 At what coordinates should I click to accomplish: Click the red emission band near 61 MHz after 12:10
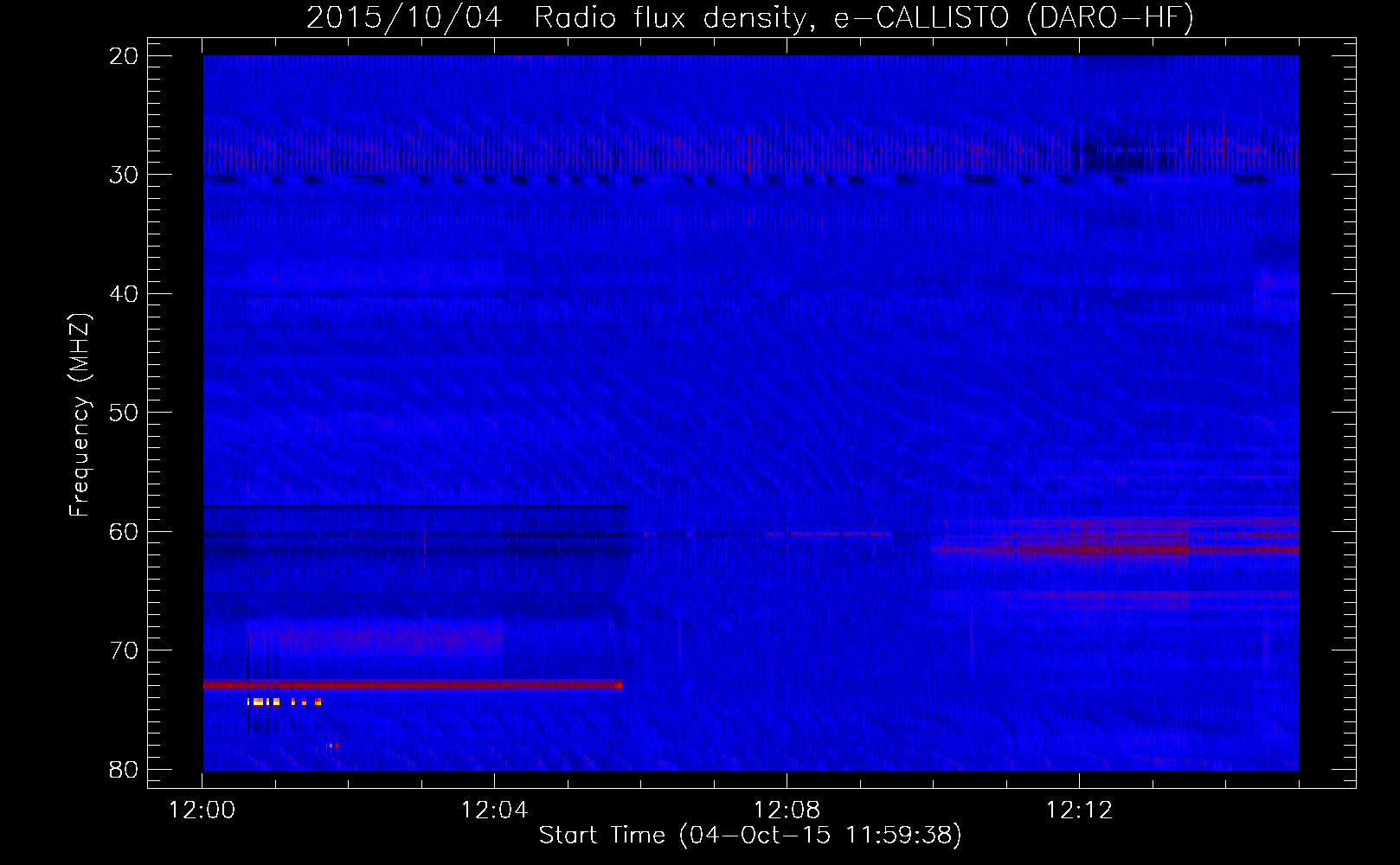coord(1116,548)
